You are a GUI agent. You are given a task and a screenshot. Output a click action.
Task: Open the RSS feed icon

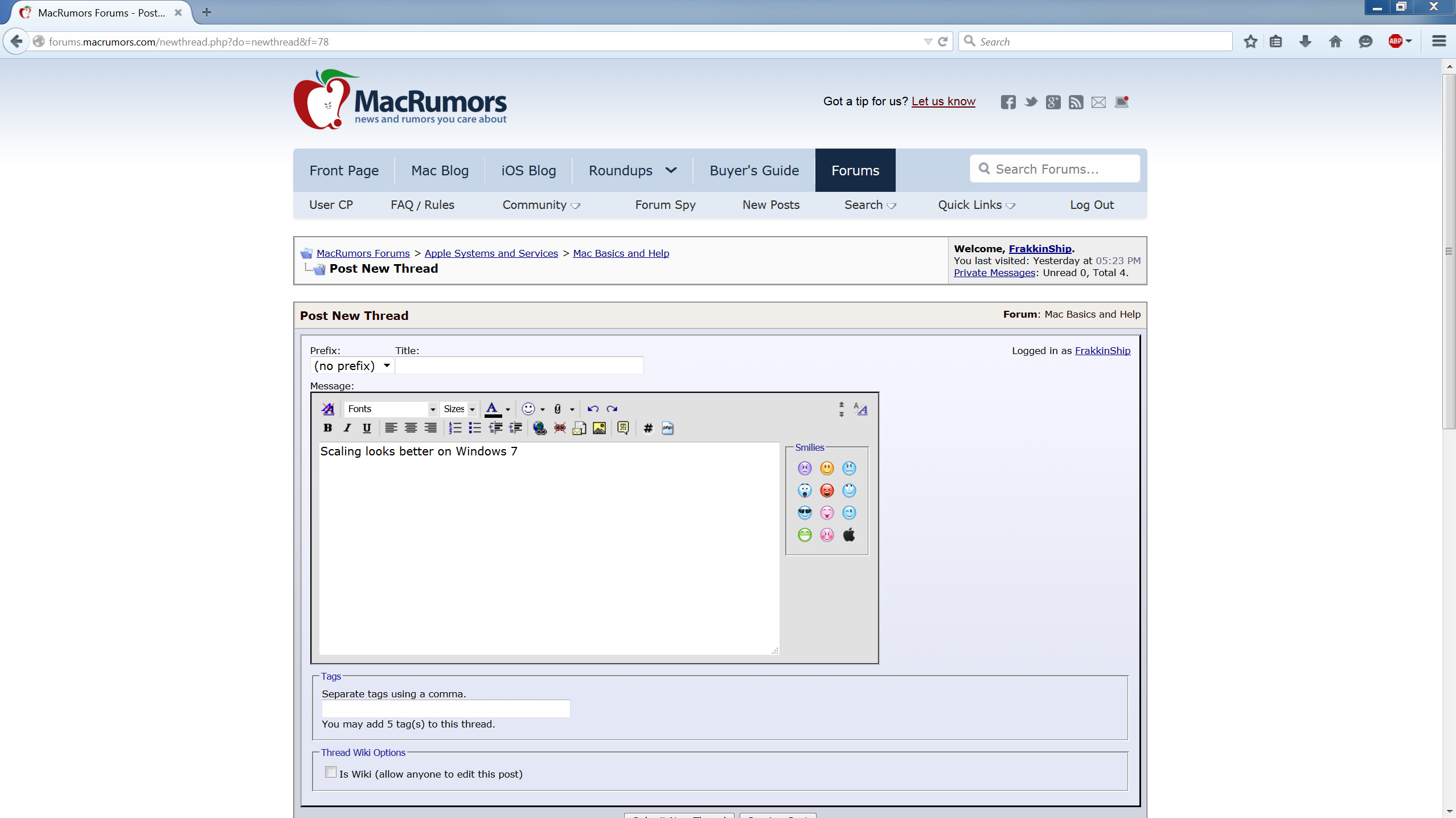coord(1076,102)
